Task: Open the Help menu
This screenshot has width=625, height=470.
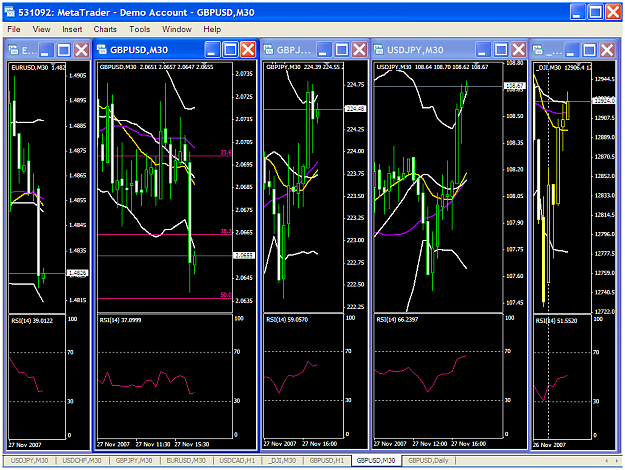Action: [212, 29]
